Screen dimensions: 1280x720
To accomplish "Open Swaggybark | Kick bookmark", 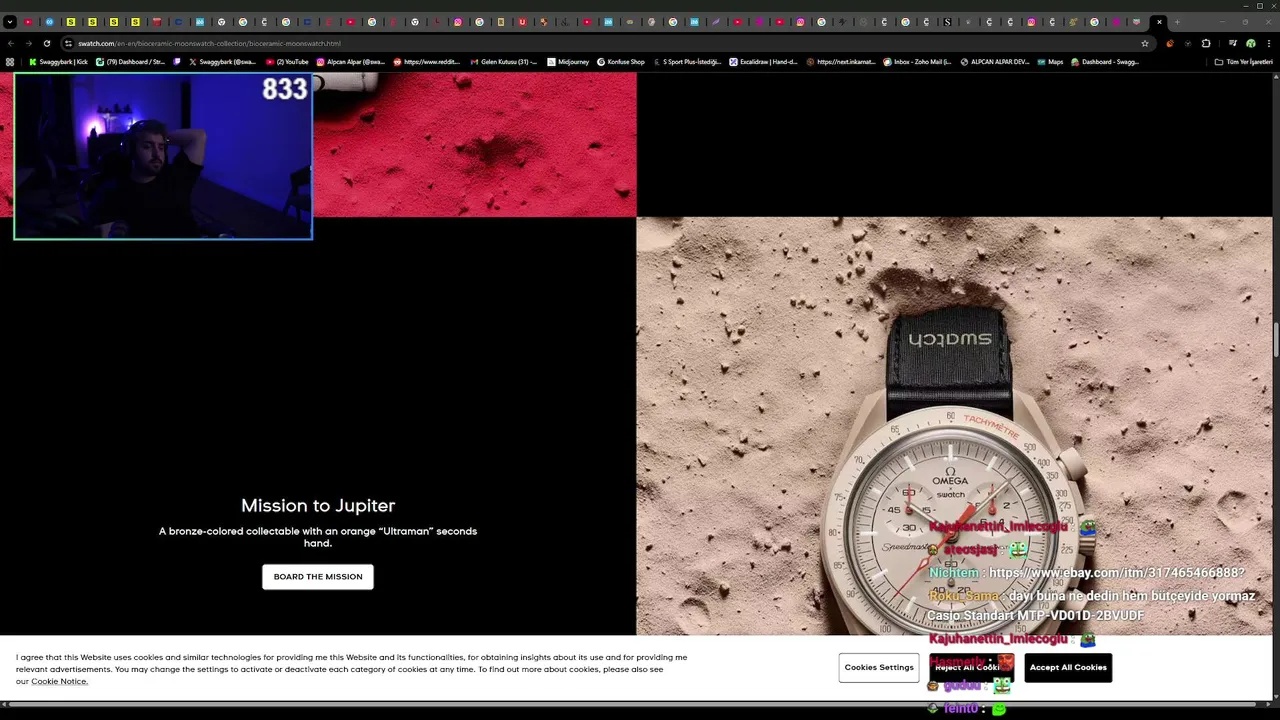I will [x=59, y=62].
